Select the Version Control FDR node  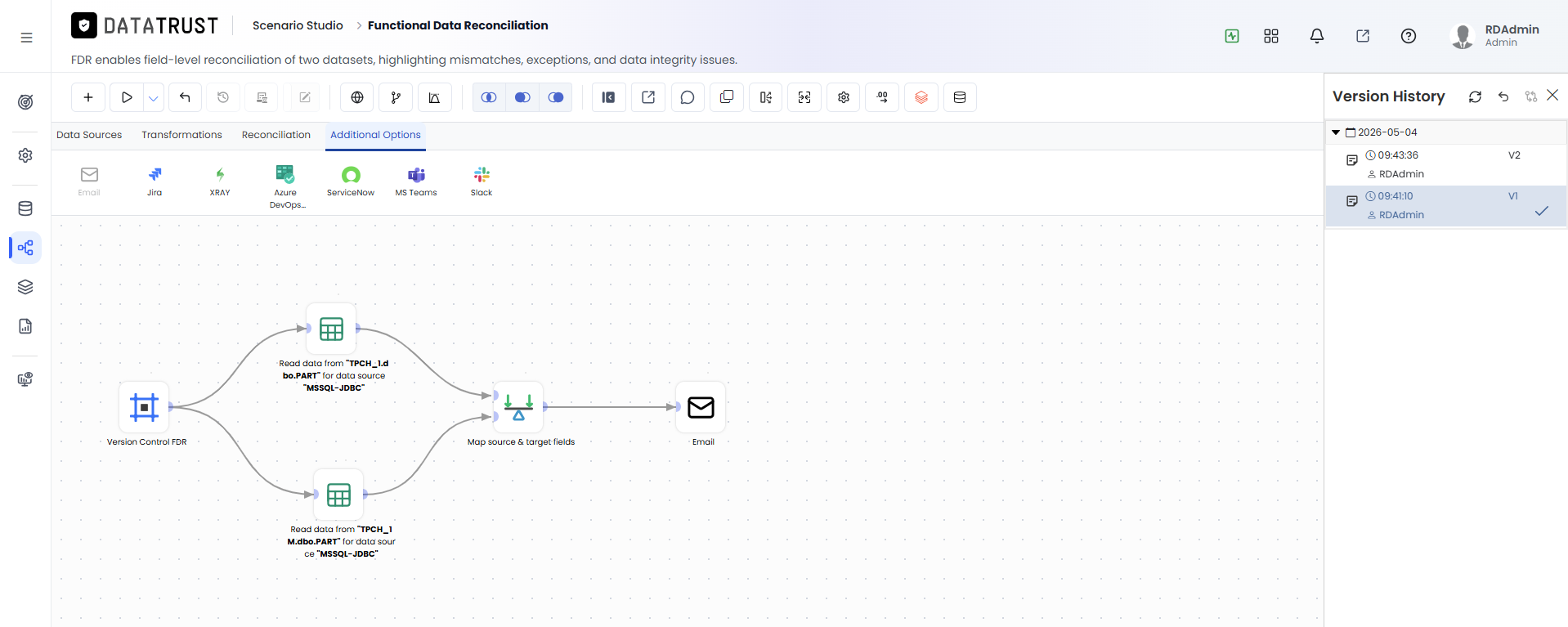144,406
